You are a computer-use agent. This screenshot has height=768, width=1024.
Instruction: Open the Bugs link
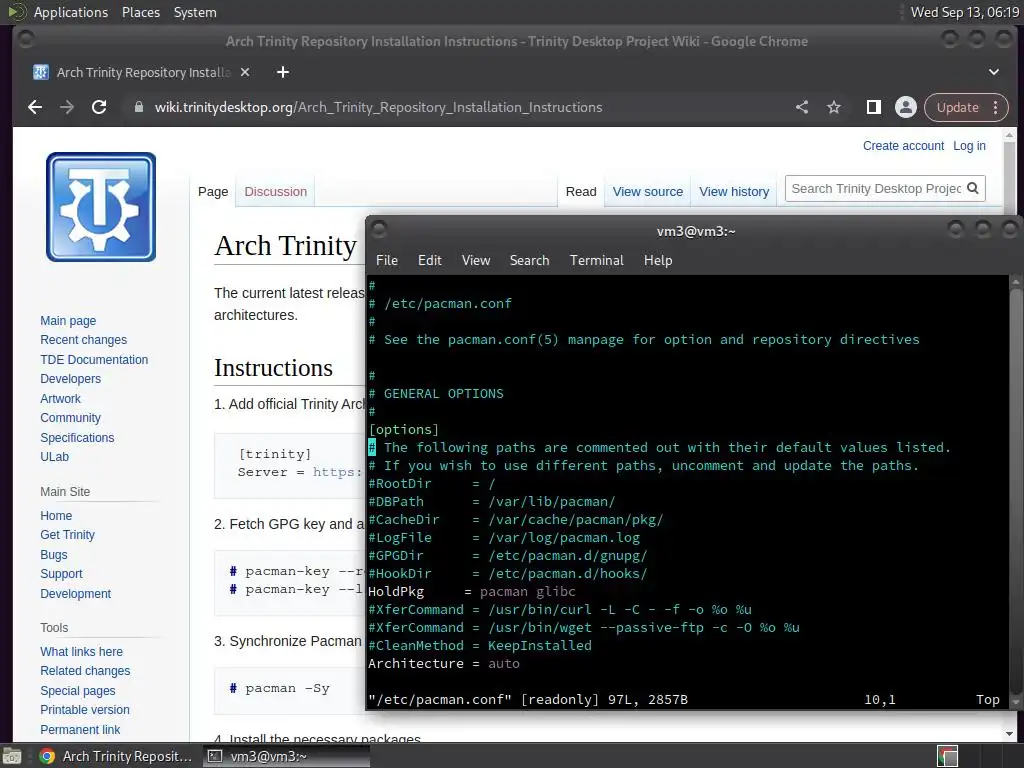(54, 554)
